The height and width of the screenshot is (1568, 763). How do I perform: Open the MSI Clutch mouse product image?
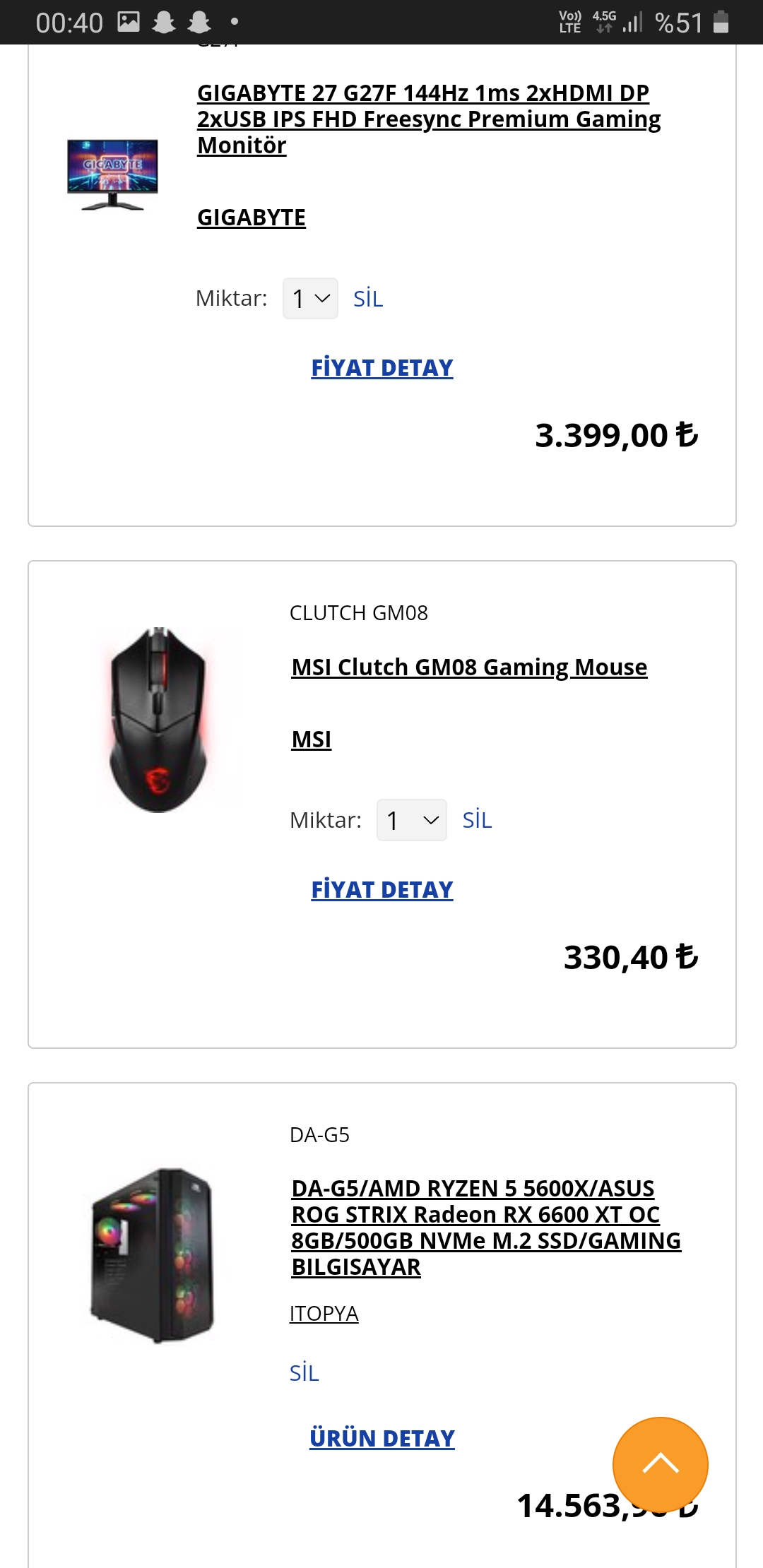click(x=158, y=720)
